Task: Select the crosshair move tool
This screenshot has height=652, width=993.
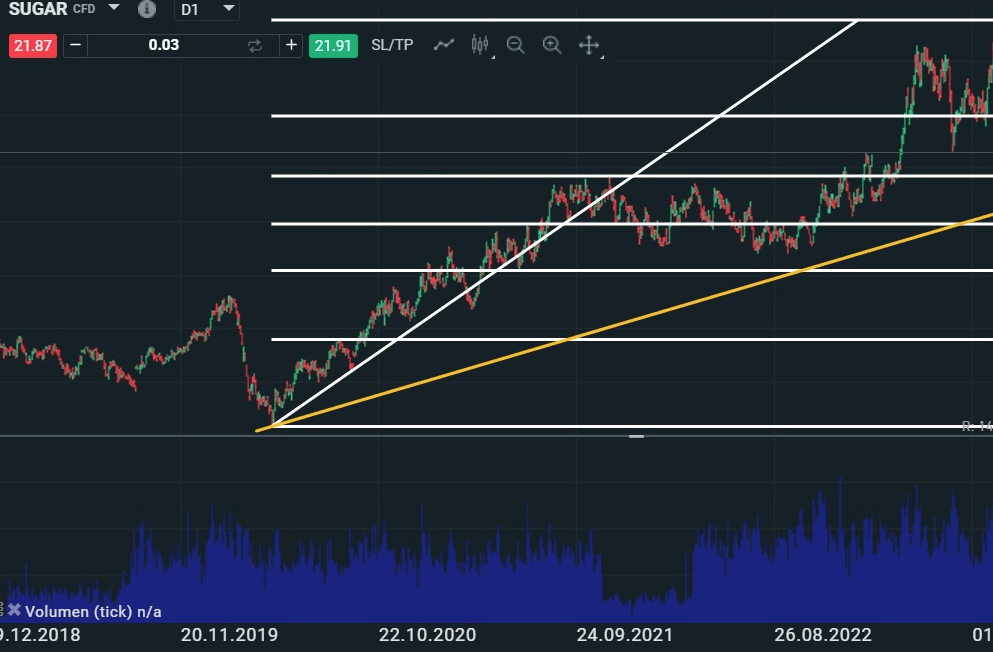Action: pyautogui.click(x=589, y=45)
